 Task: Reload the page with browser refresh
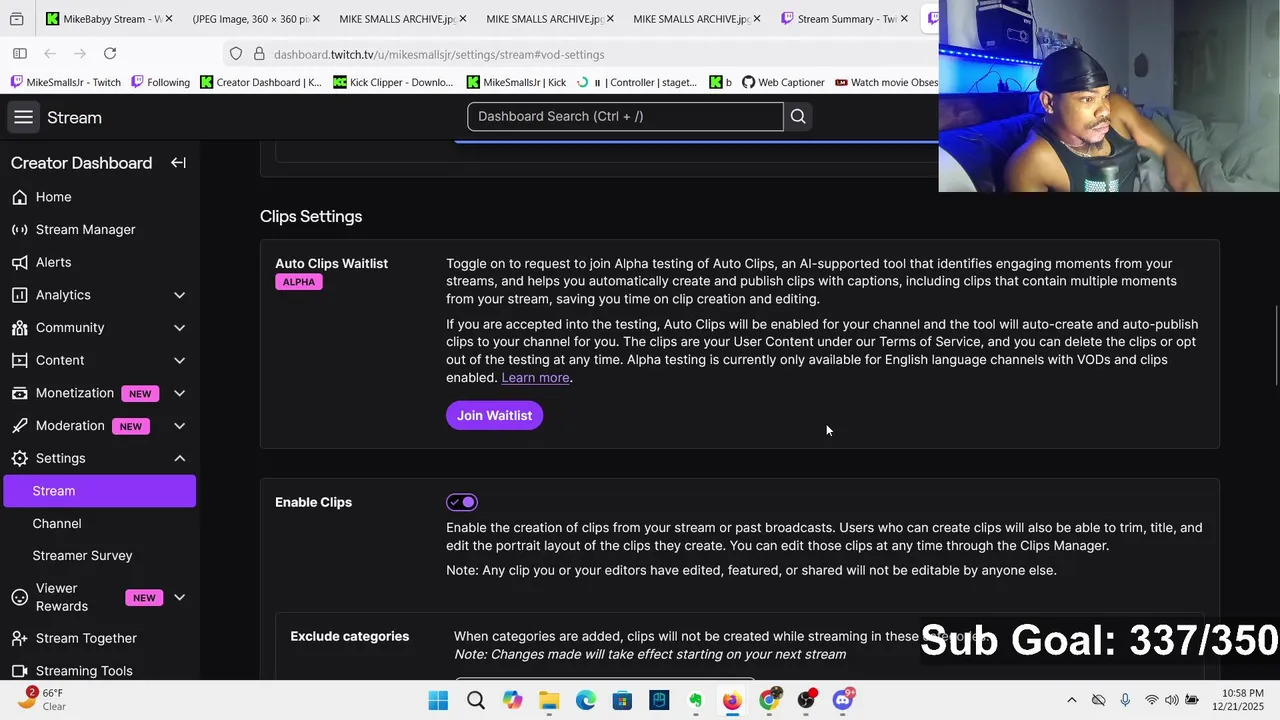point(110,53)
